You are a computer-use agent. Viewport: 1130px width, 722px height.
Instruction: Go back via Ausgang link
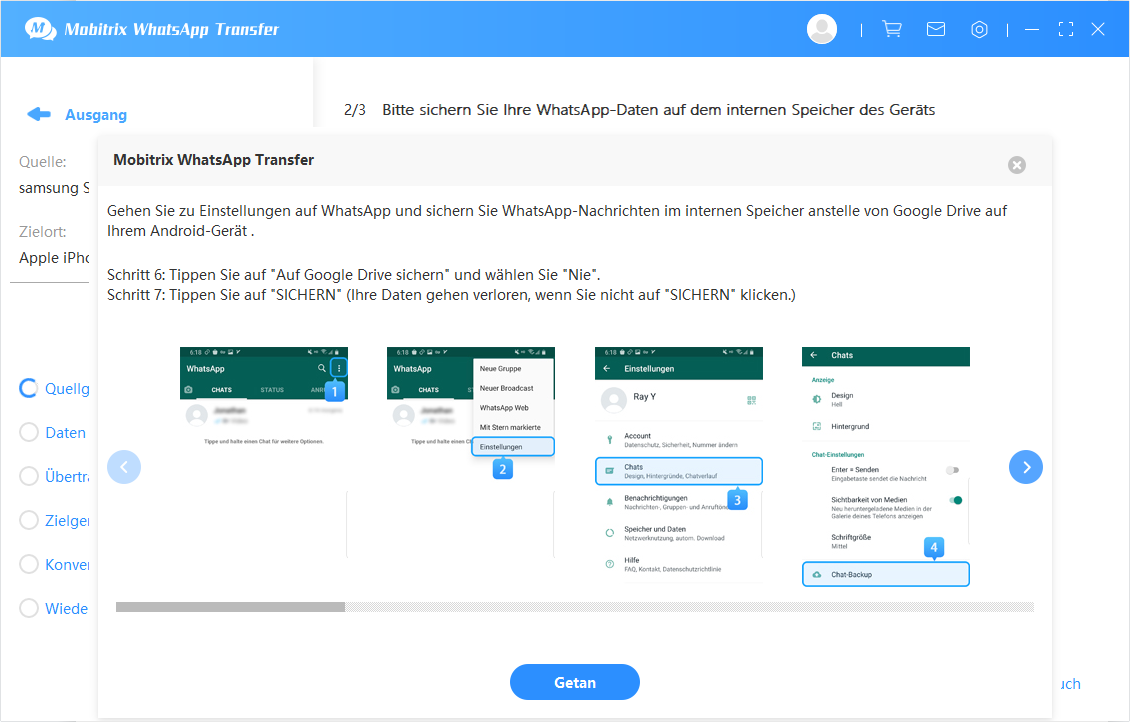tap(96, 115)
